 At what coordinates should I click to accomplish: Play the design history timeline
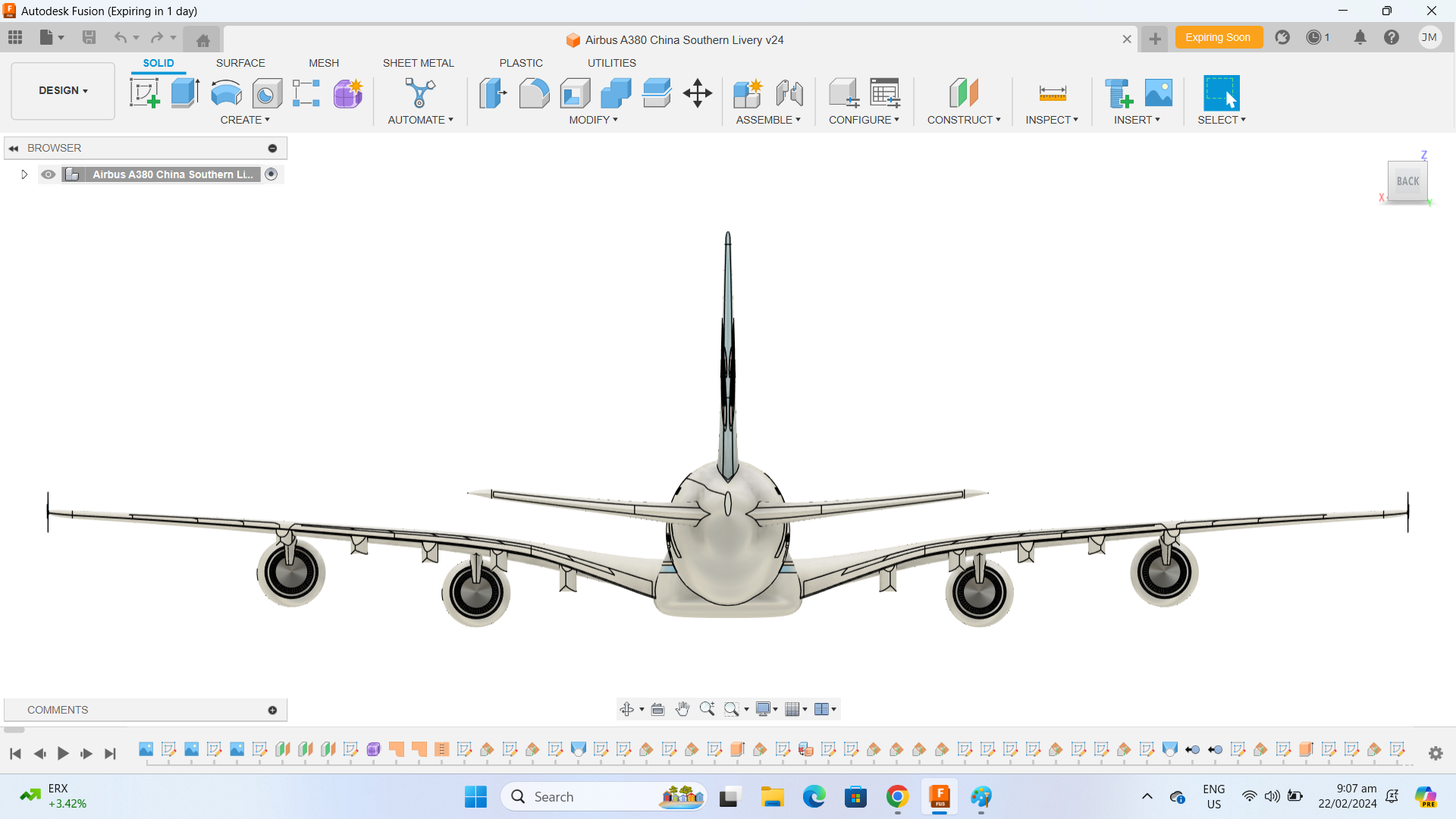click(x=63, y=754)
